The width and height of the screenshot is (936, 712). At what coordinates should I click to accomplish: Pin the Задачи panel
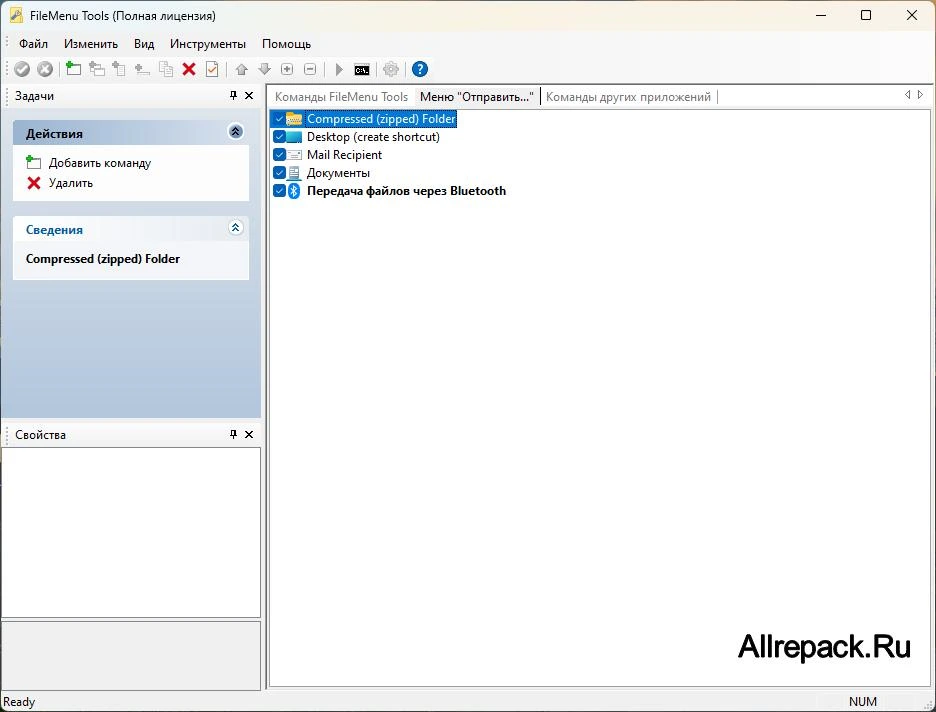point(233,95)
